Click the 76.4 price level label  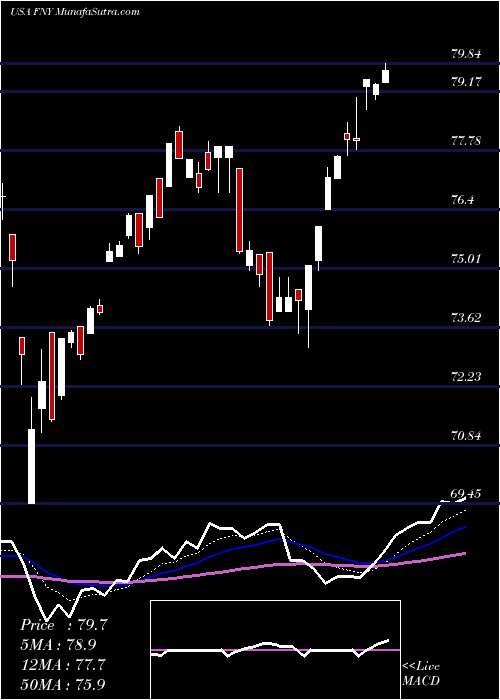(462, 200)
